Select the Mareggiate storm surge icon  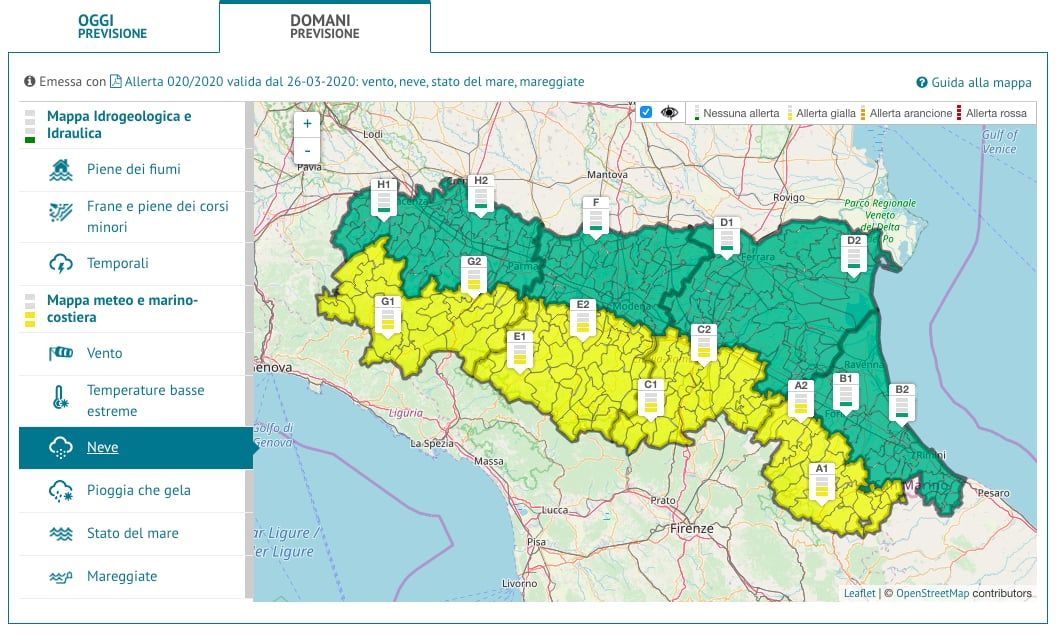(61, 577)
